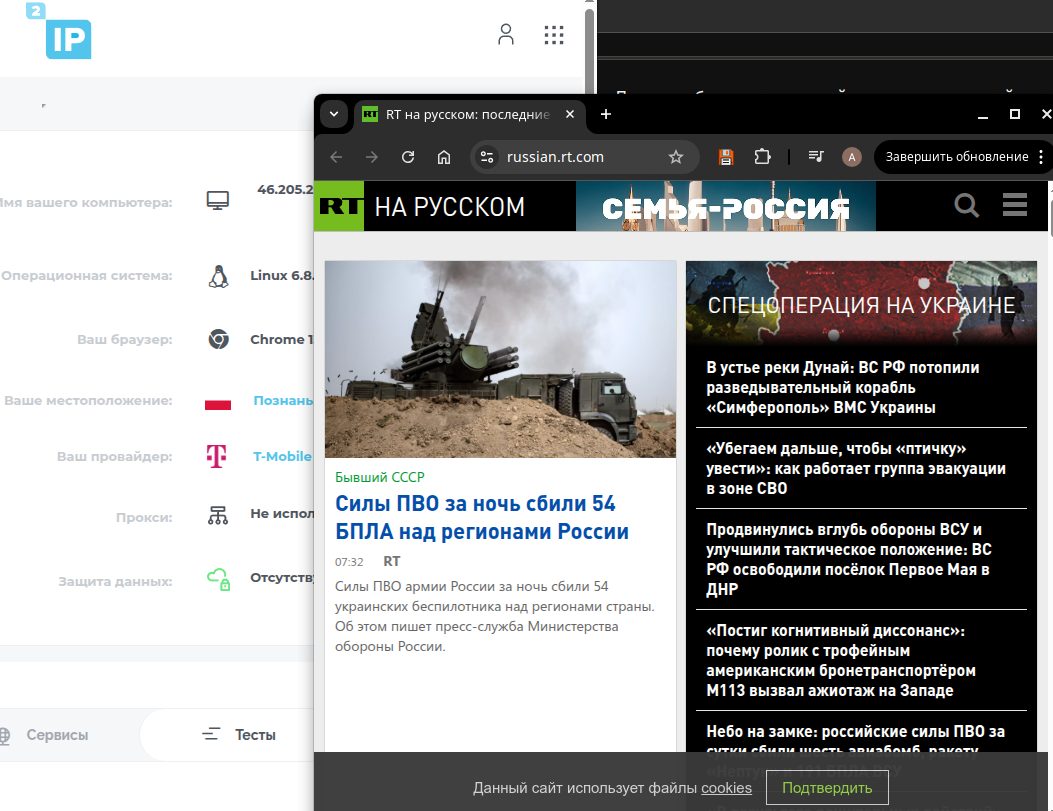The width and height of the screenshot is (1053, 811).
Task: Click the floppy disk save extension icon
Action: [x=726, y=157]
